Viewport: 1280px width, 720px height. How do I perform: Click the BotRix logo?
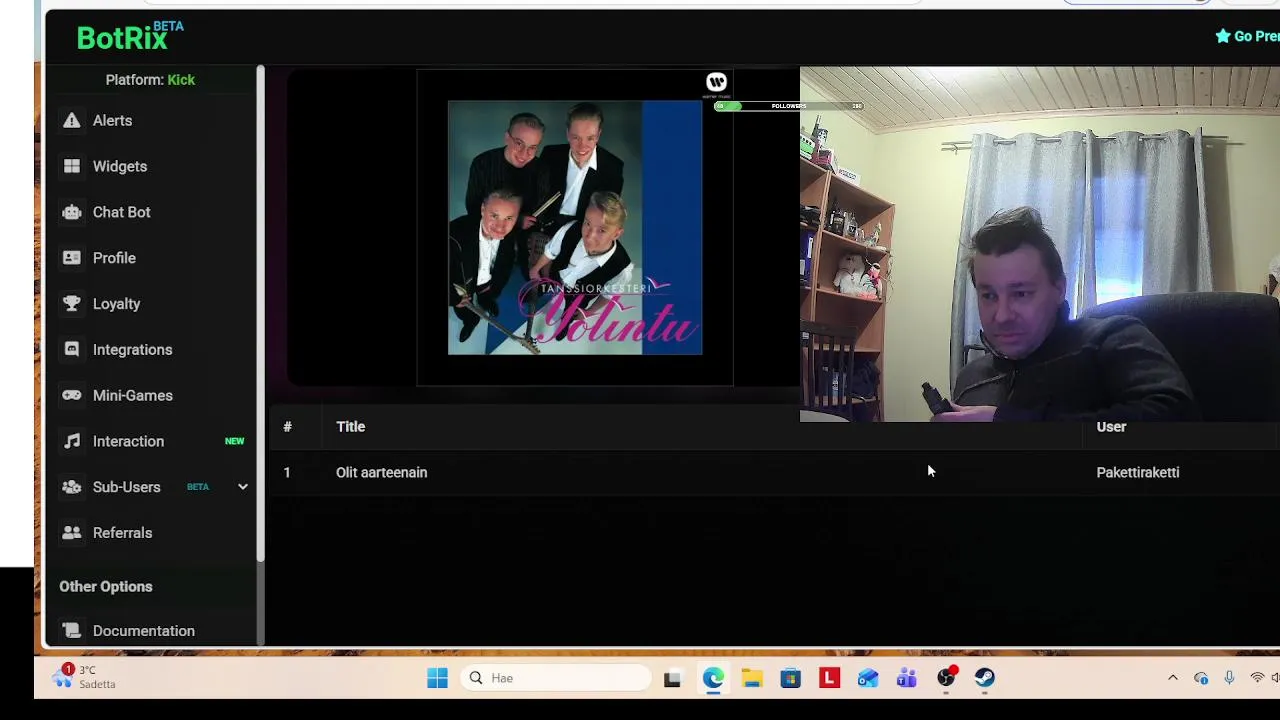130,36
